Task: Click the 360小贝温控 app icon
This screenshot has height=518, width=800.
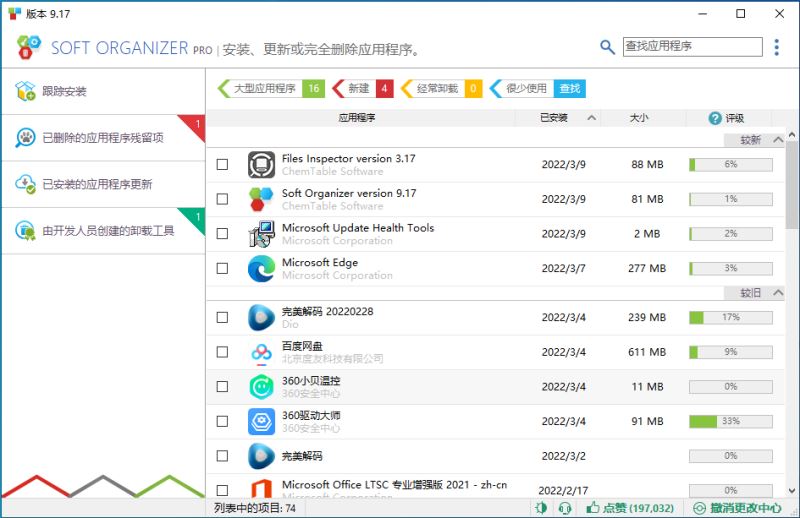Action: pos(261,387)
